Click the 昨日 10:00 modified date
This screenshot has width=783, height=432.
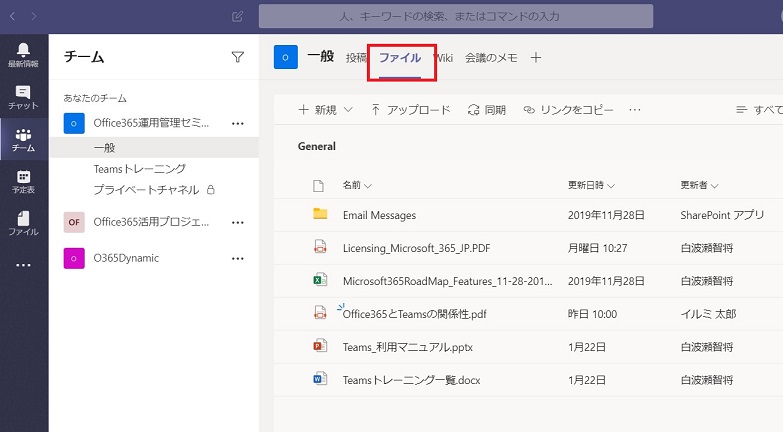592,314
